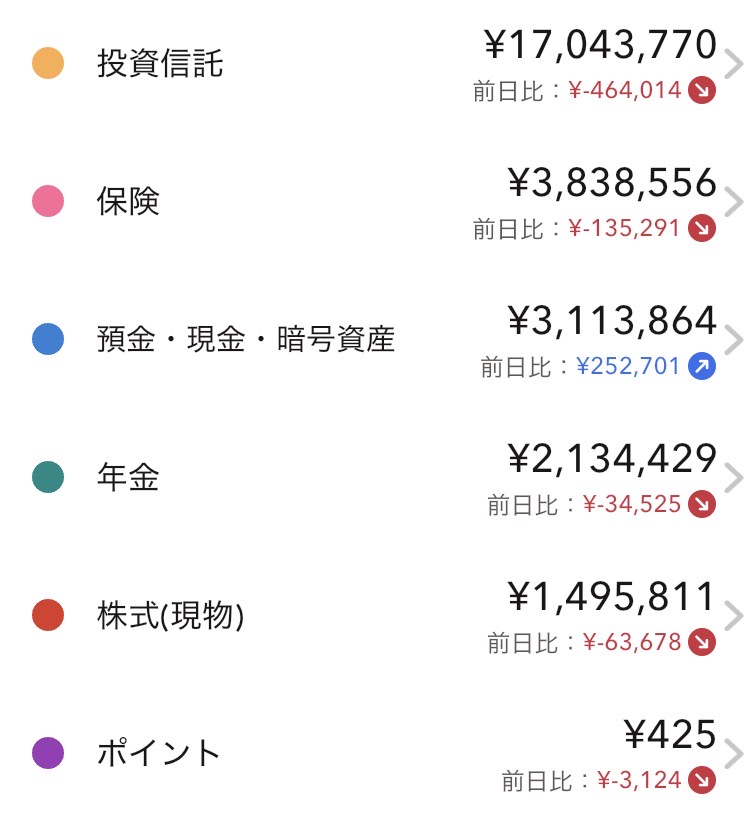Click the red down-arrow icon for 投資信託

pyautogui.click(x=703, y=91)
